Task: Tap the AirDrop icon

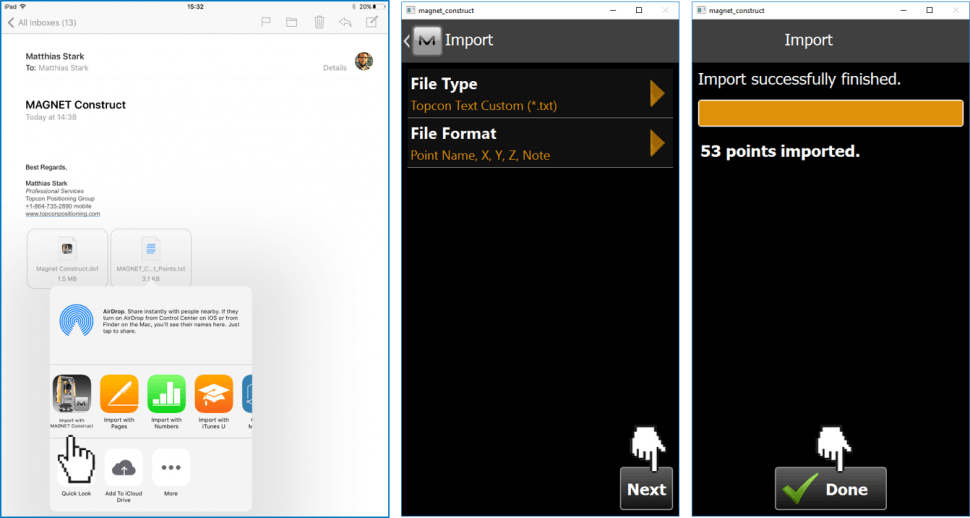Action: [76, 319]
